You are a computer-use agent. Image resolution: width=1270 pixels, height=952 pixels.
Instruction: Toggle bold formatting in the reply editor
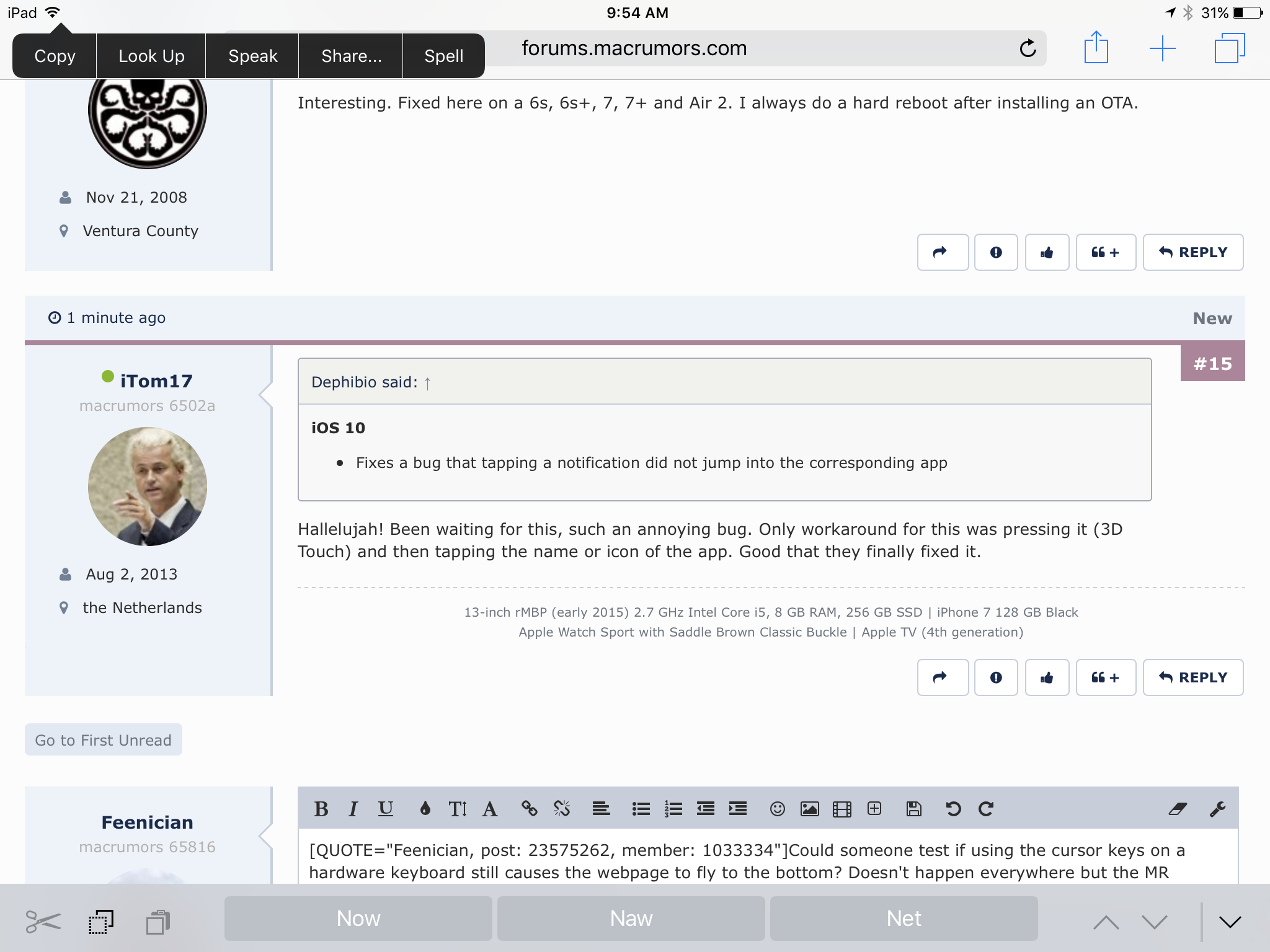click(x=321, y=809)
